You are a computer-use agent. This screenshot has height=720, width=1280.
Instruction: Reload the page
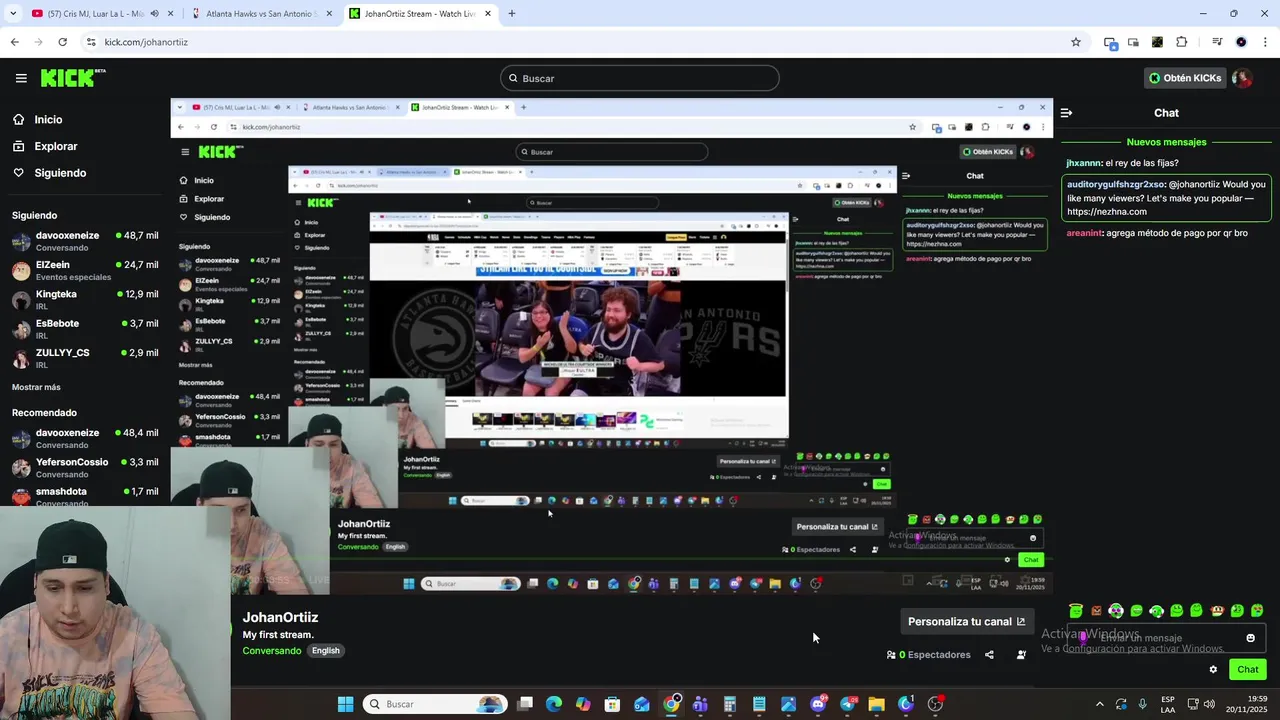click(62, 42)
